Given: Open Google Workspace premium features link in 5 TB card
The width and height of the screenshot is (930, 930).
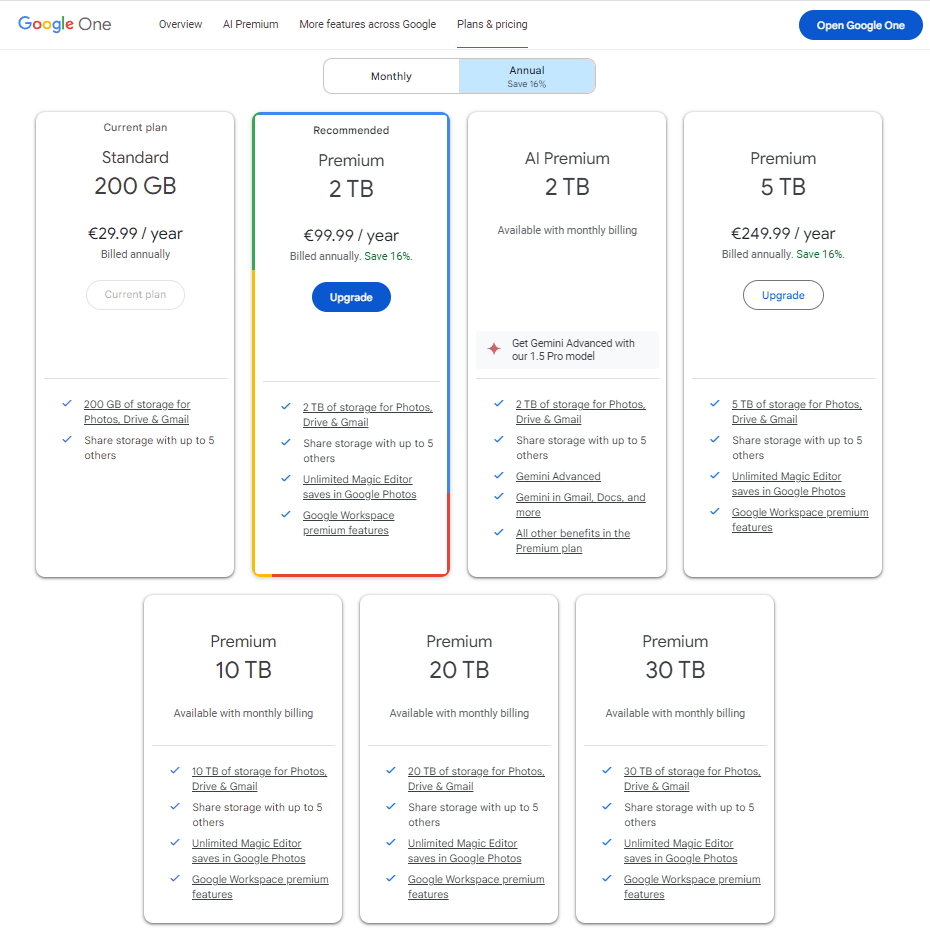Looking at the screenshot, I should tap(800, 520).
